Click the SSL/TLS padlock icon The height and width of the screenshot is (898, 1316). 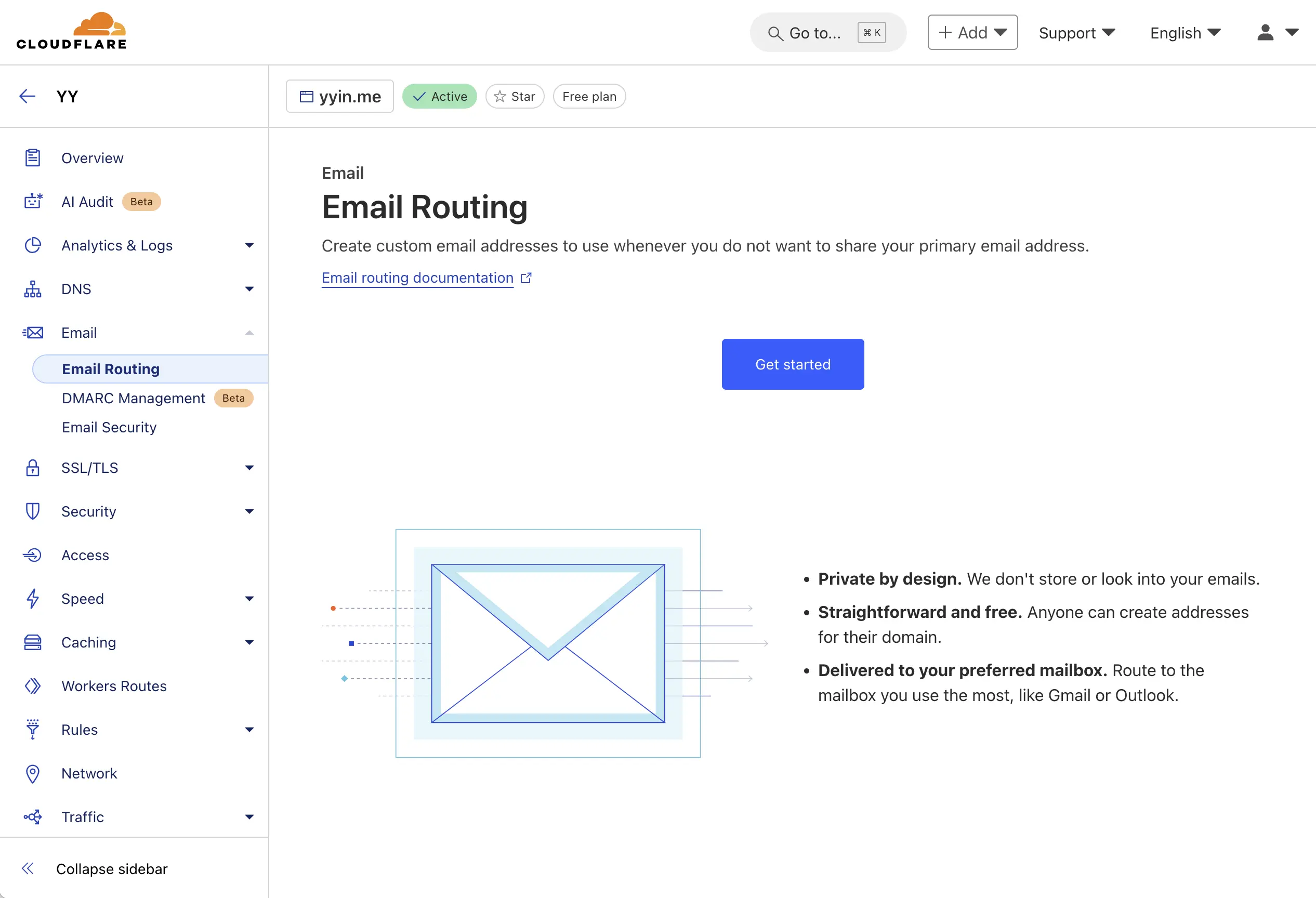(33, 468)
